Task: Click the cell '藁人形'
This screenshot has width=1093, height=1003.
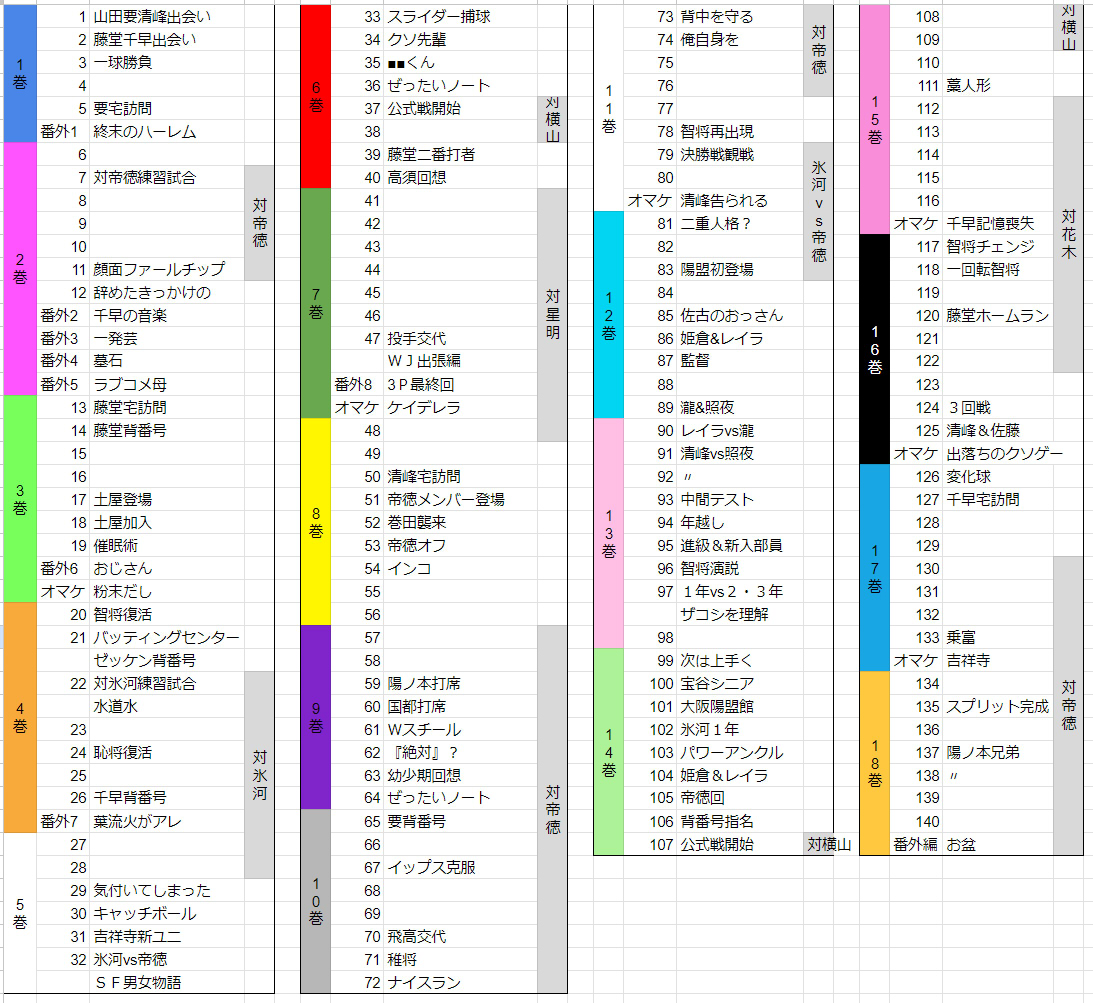Action: pyautogui.click(x=998, y=86)
